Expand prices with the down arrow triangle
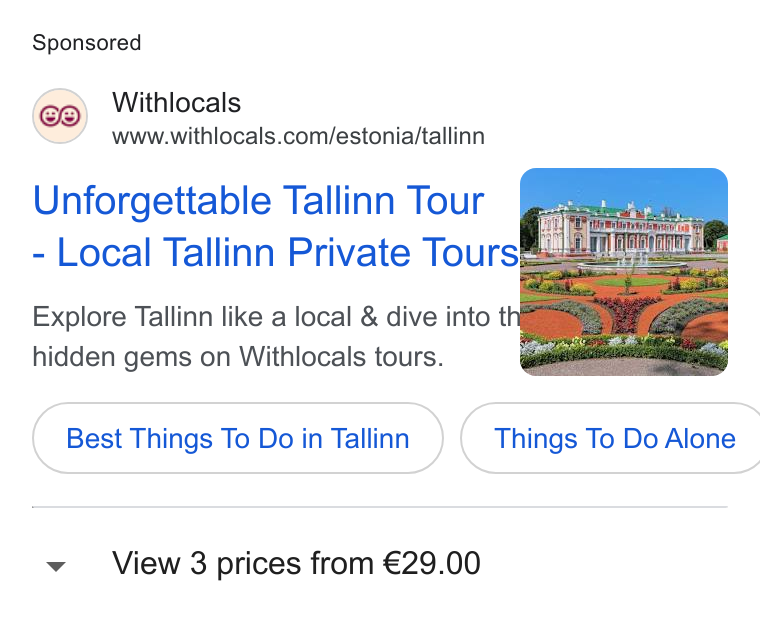This screenshot has width=760, height=624. click(x=56, y=566)
